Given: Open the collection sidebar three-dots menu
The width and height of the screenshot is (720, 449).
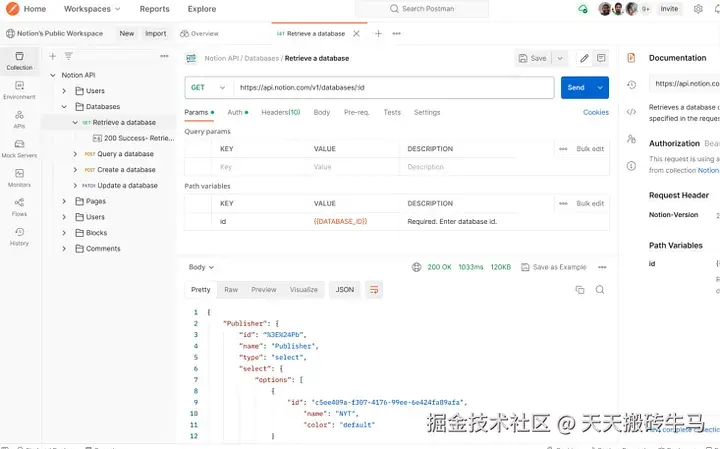Looking at the screenshot, I should point(164,56).
